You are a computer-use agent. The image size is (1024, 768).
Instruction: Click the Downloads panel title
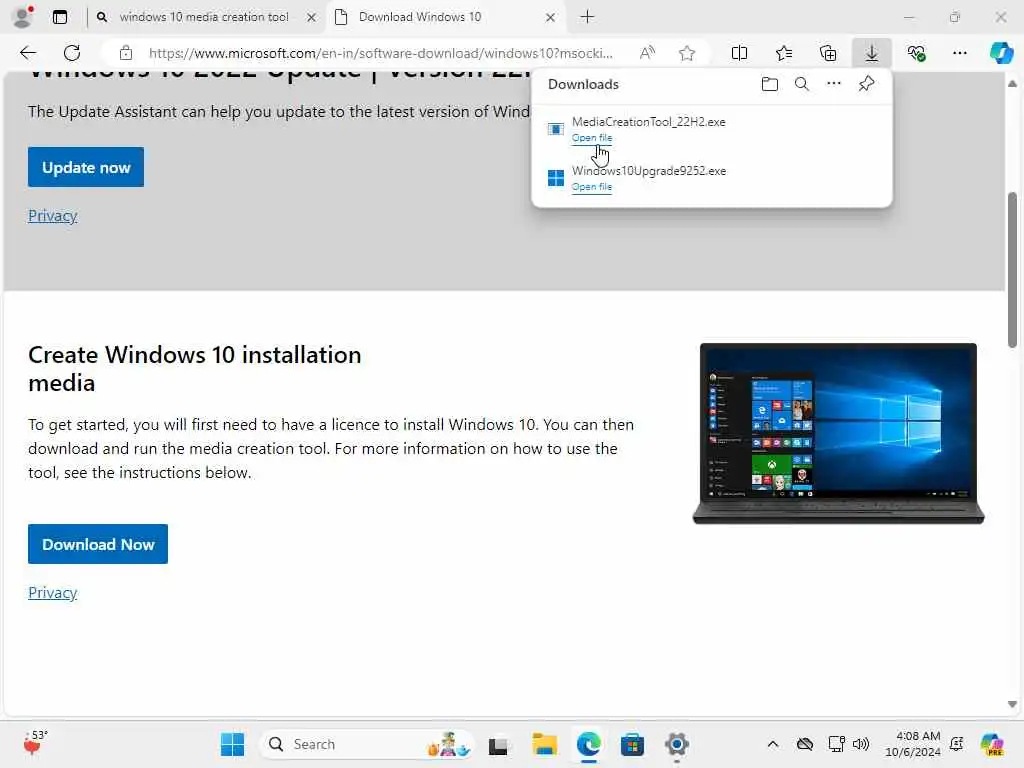click(583, 84)
